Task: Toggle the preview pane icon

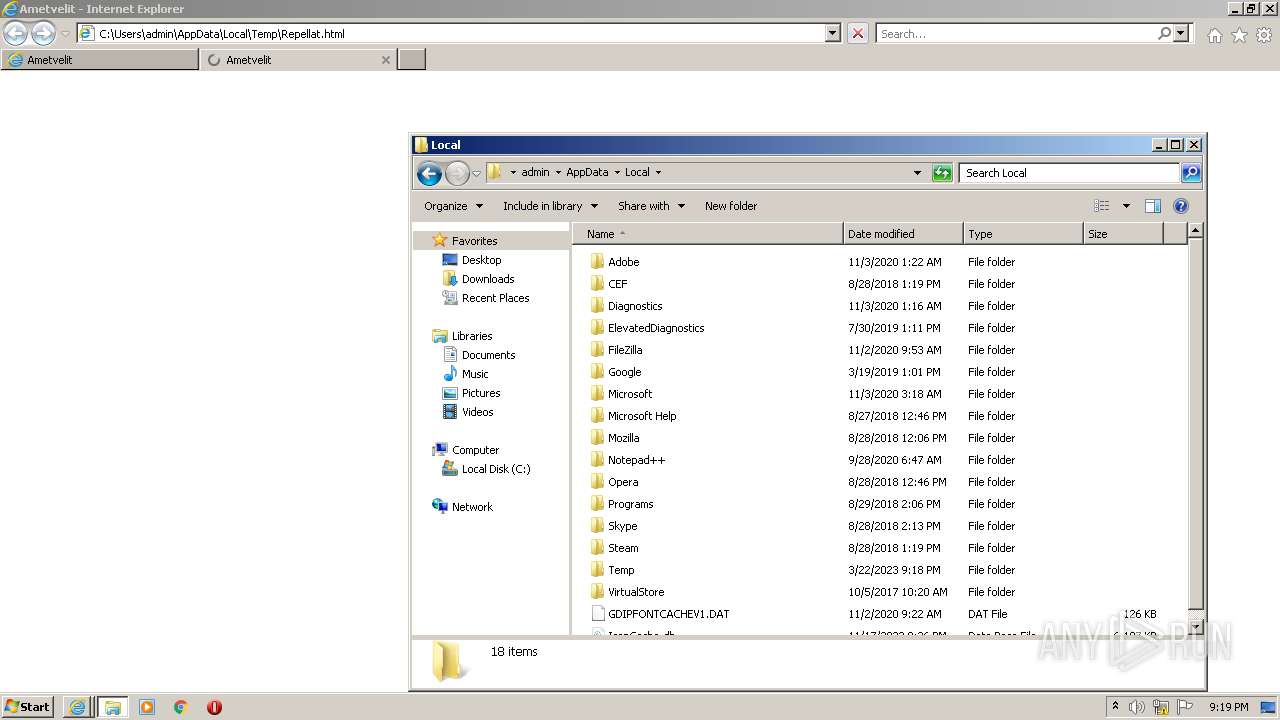Action: tap(1153, 206)
